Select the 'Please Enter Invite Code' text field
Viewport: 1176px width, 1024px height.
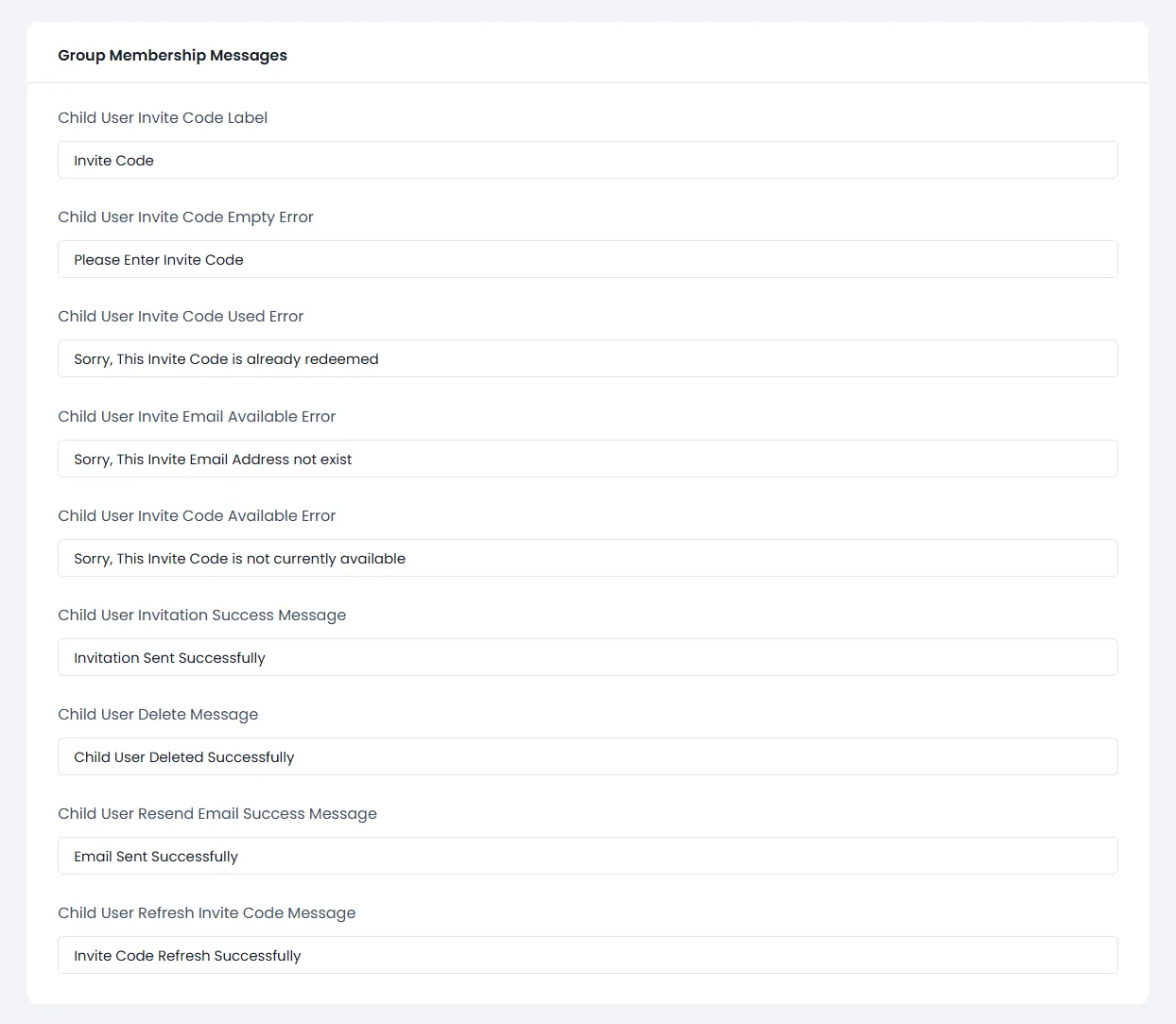tap(586, 259)
